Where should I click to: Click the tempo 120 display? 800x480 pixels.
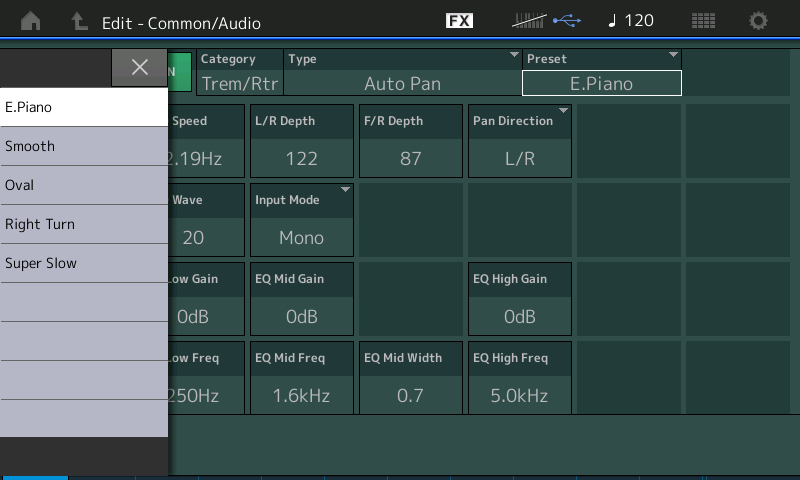631,21
